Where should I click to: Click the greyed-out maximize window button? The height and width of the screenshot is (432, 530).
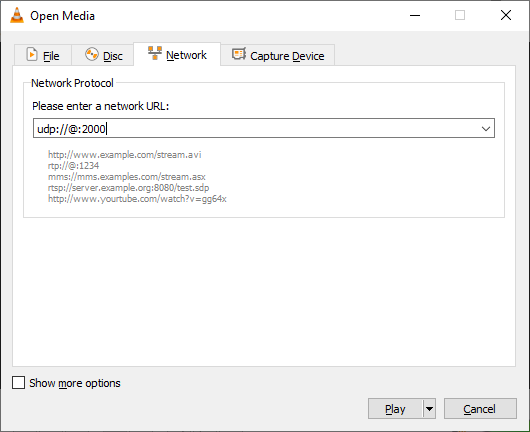click(x=460, y=16)
